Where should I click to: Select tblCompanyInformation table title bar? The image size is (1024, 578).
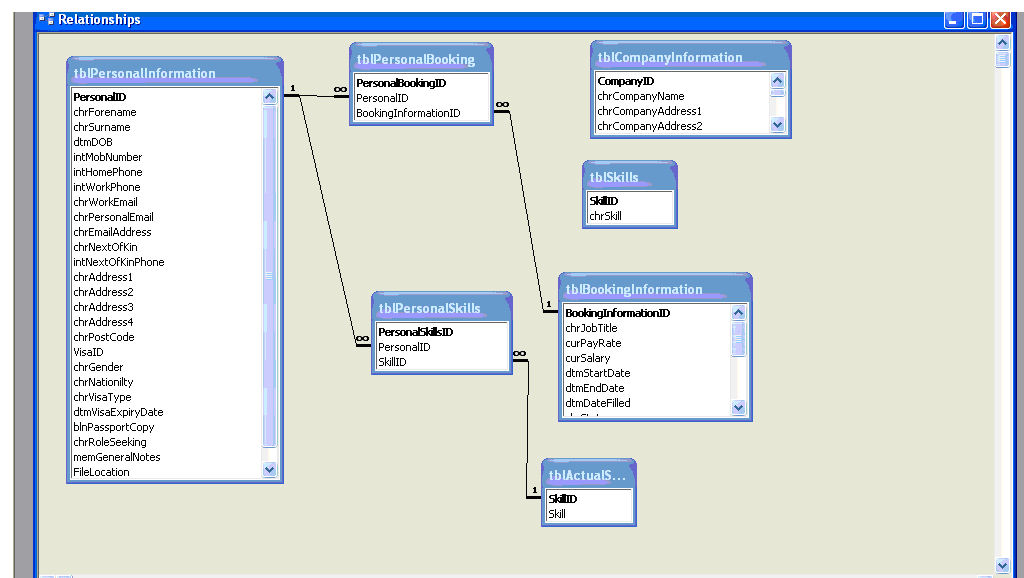(690, 57)
